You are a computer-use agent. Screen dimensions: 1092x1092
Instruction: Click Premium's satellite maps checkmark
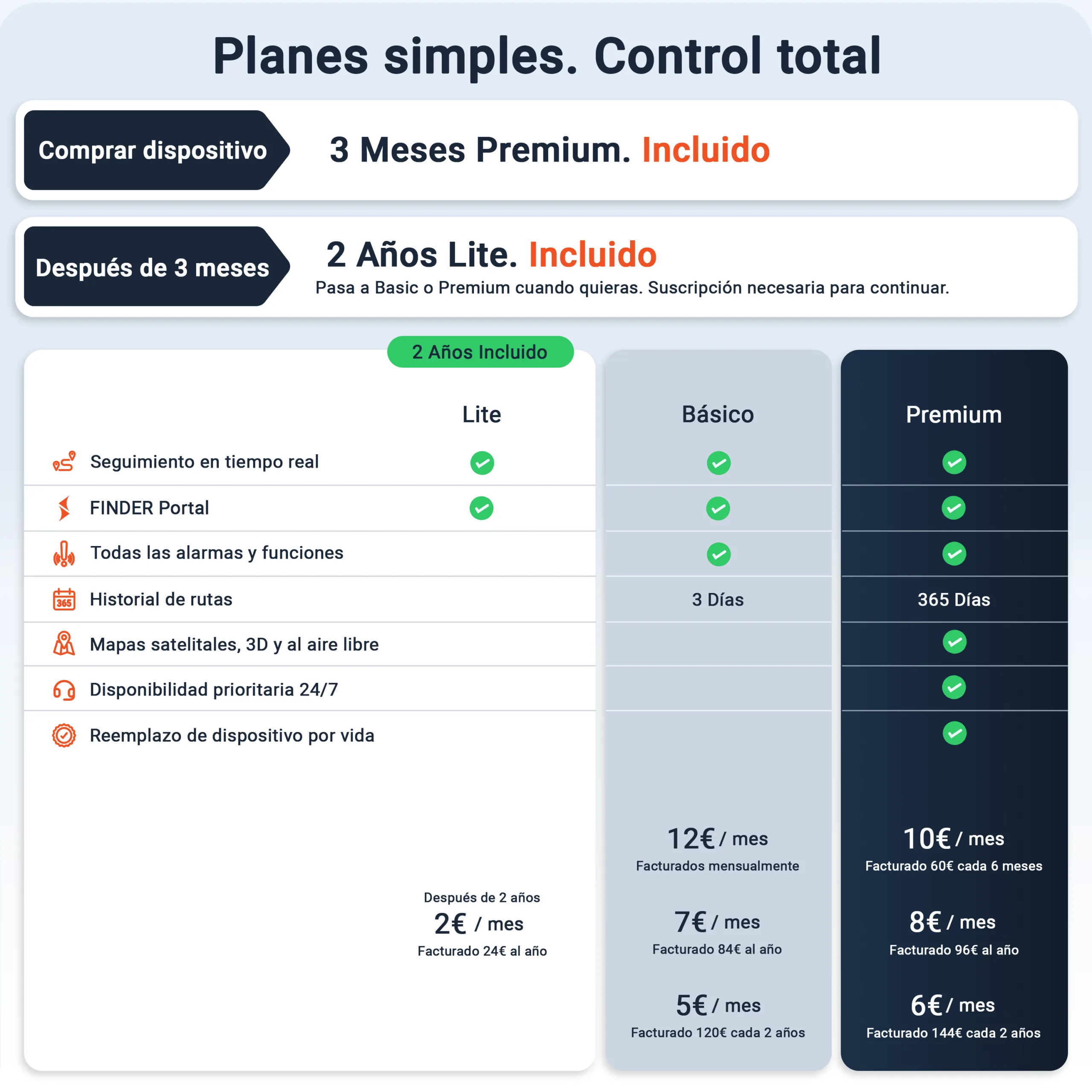pyautogui.click(x=954, y=642)
